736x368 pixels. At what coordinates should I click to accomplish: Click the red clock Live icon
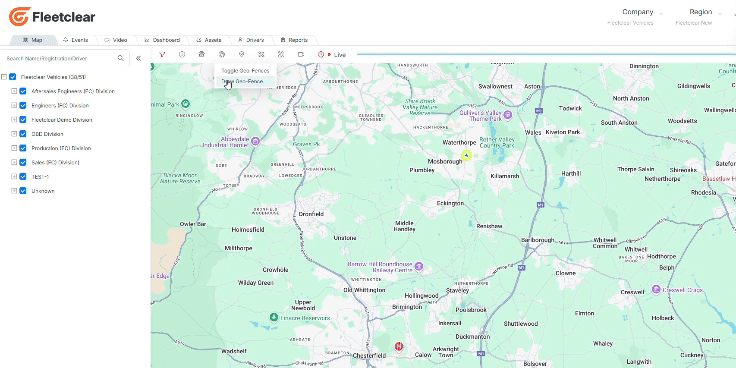click(x=321, y=54)
